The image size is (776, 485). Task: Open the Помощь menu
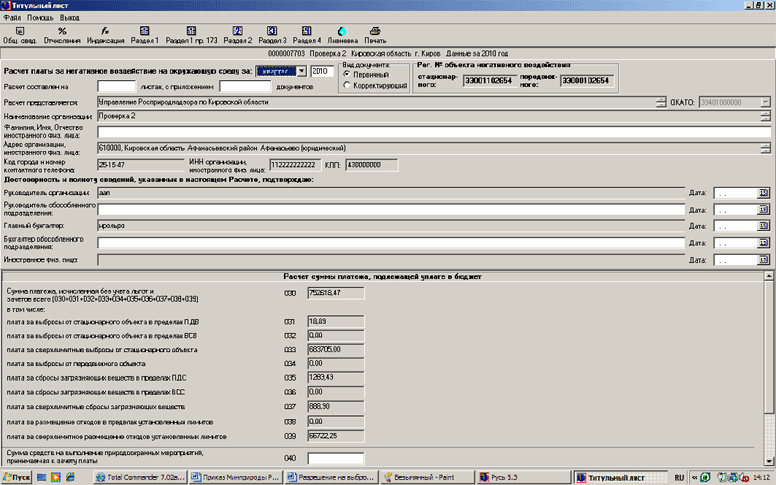tap(41, 18)
